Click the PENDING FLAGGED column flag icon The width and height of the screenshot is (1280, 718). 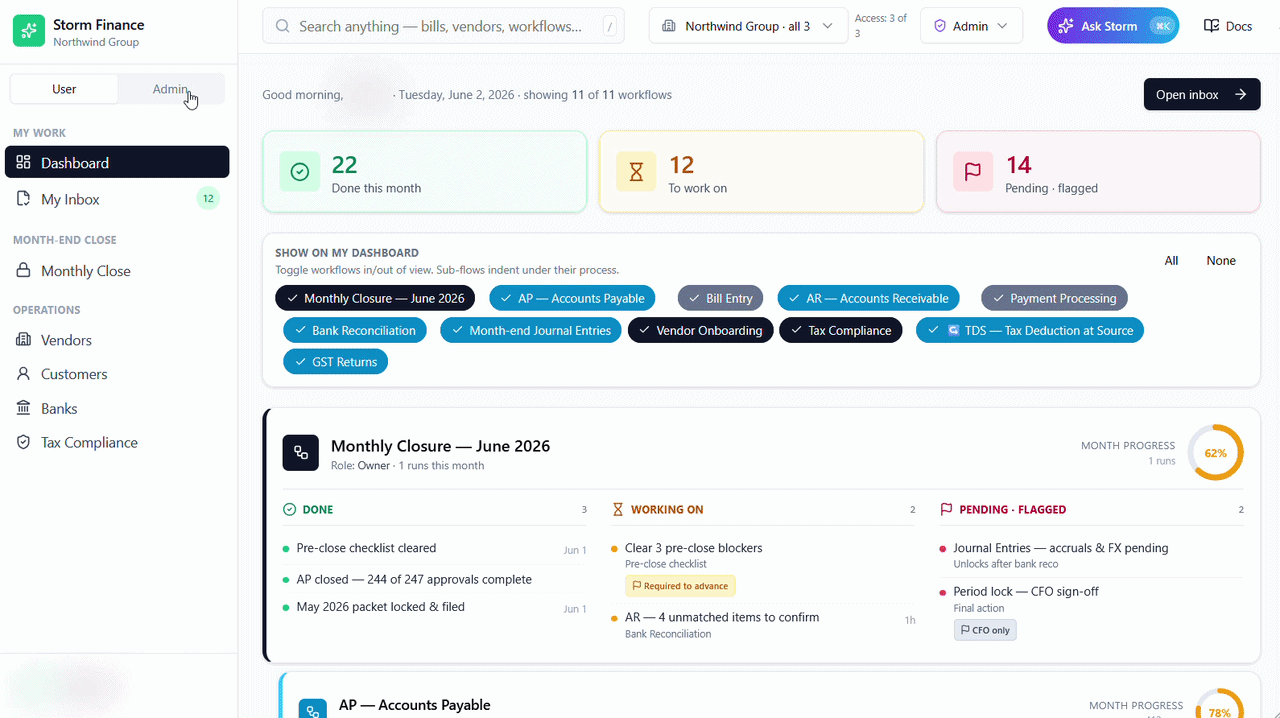pos(946,509)
